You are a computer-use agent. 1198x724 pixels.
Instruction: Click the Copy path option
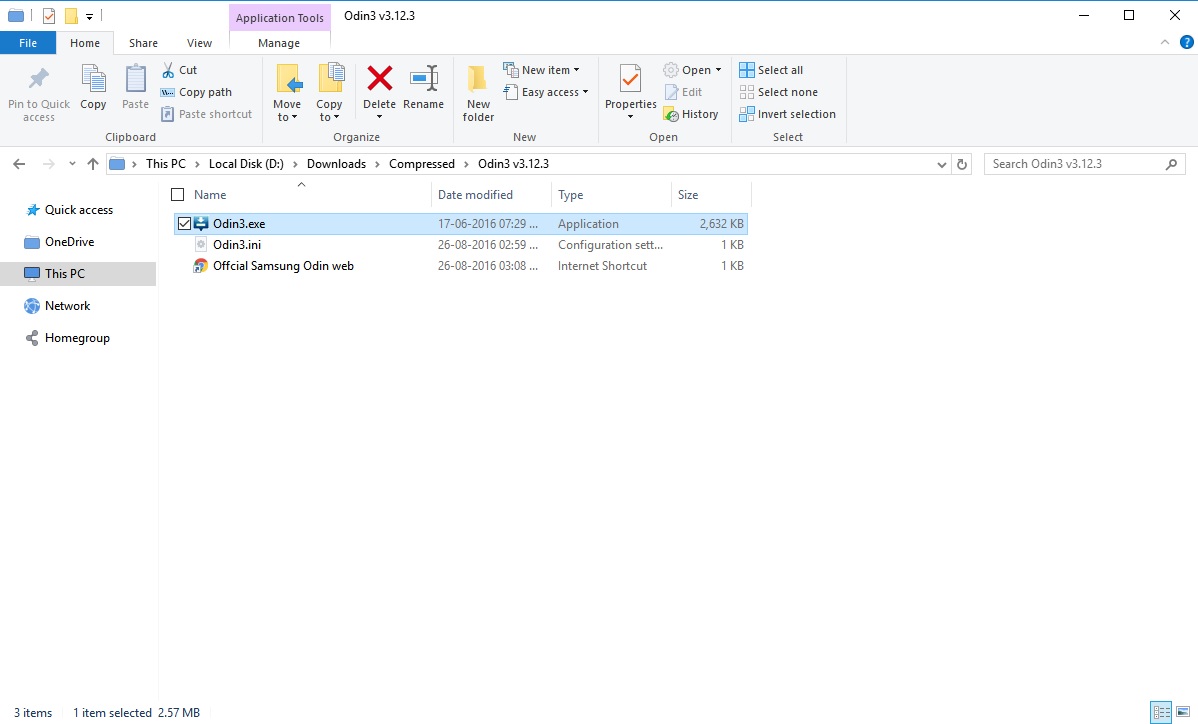[x=196, y=92]
